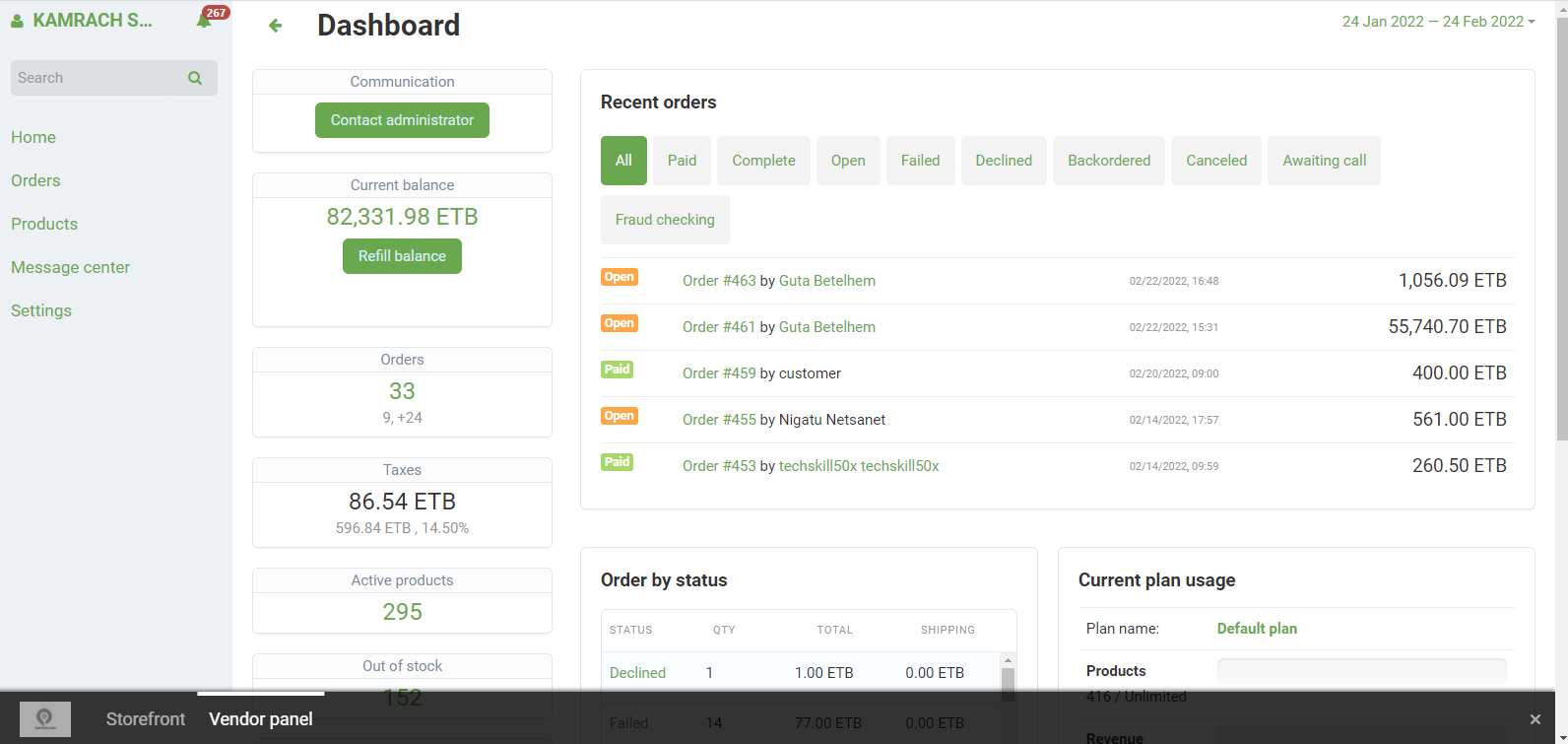Viewport: 1568px width, 744px height.
Task: Click the store logo thumbnail in bottom bar
Action: (45, 719)
